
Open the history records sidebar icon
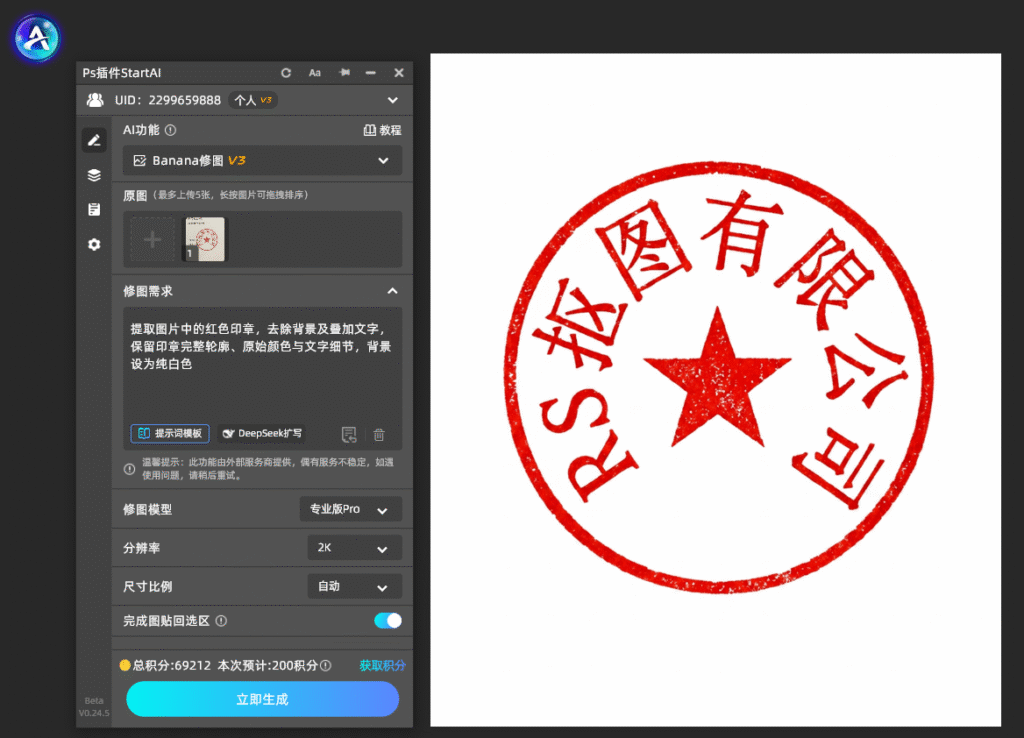click(94, 210)
